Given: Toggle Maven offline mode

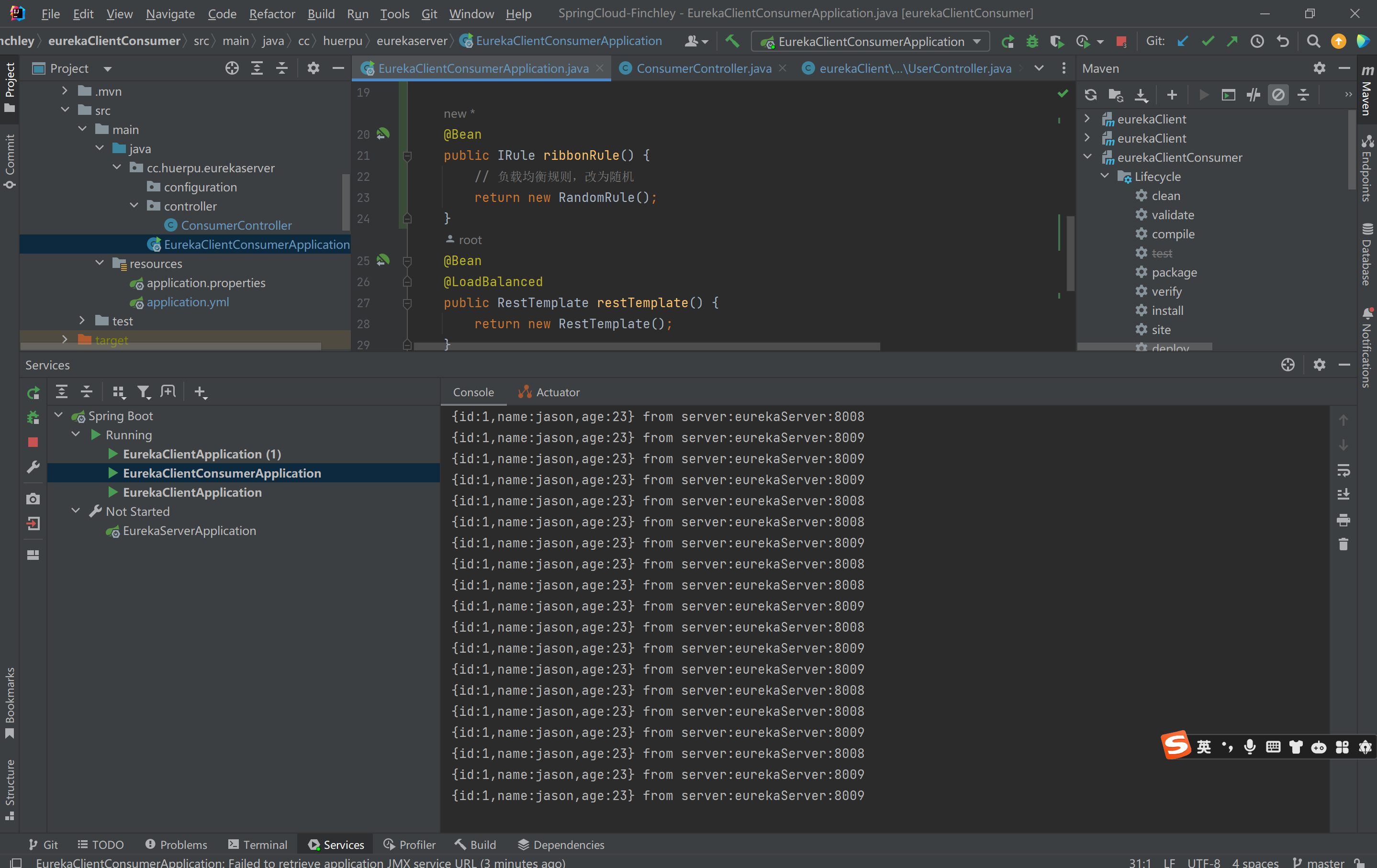Looking at the screenshot, I should coord(1253,95).
